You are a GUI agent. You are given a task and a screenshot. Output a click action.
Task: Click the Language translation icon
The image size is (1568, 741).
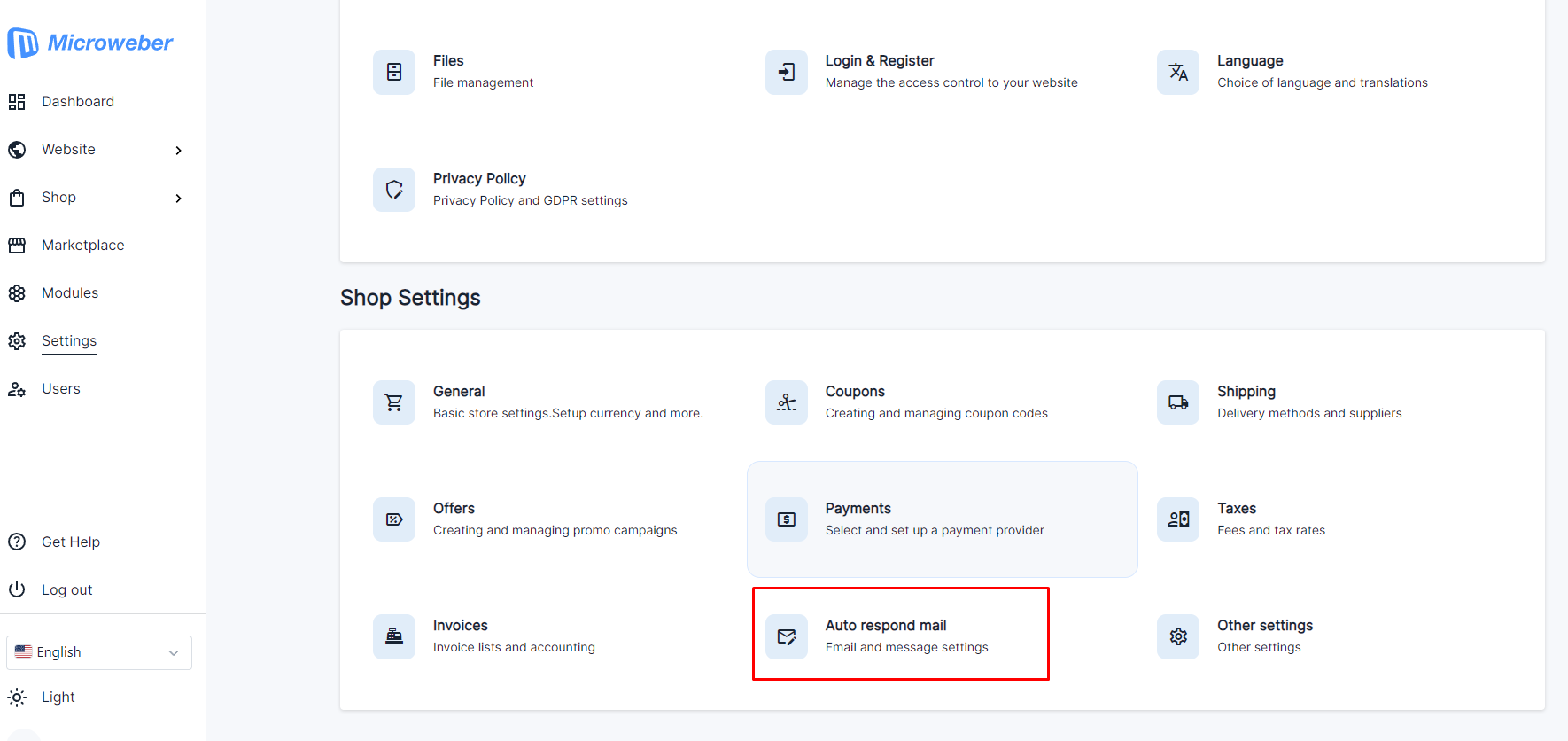tap(1178, 72)
